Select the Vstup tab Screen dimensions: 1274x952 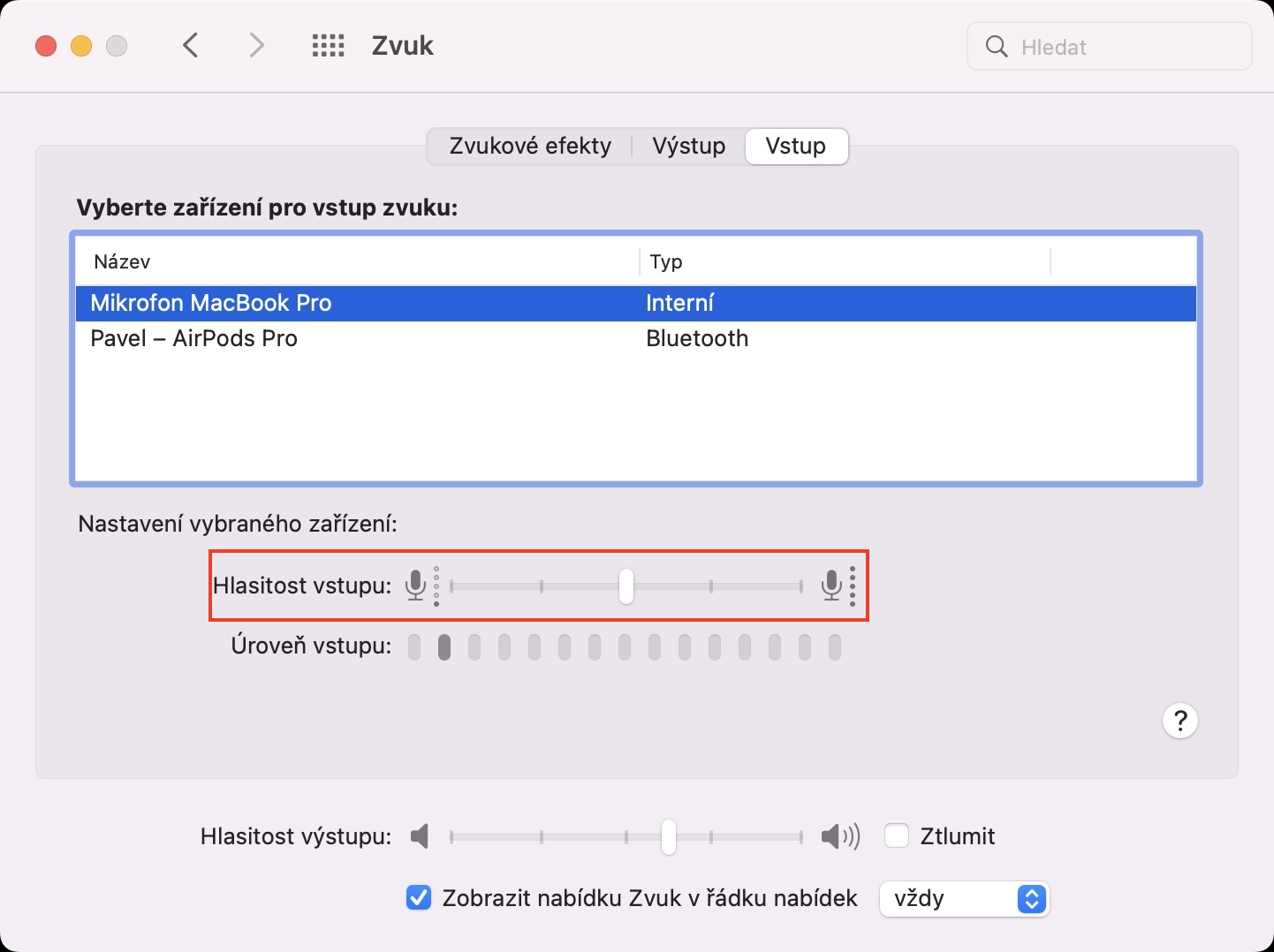click(795, 146)
